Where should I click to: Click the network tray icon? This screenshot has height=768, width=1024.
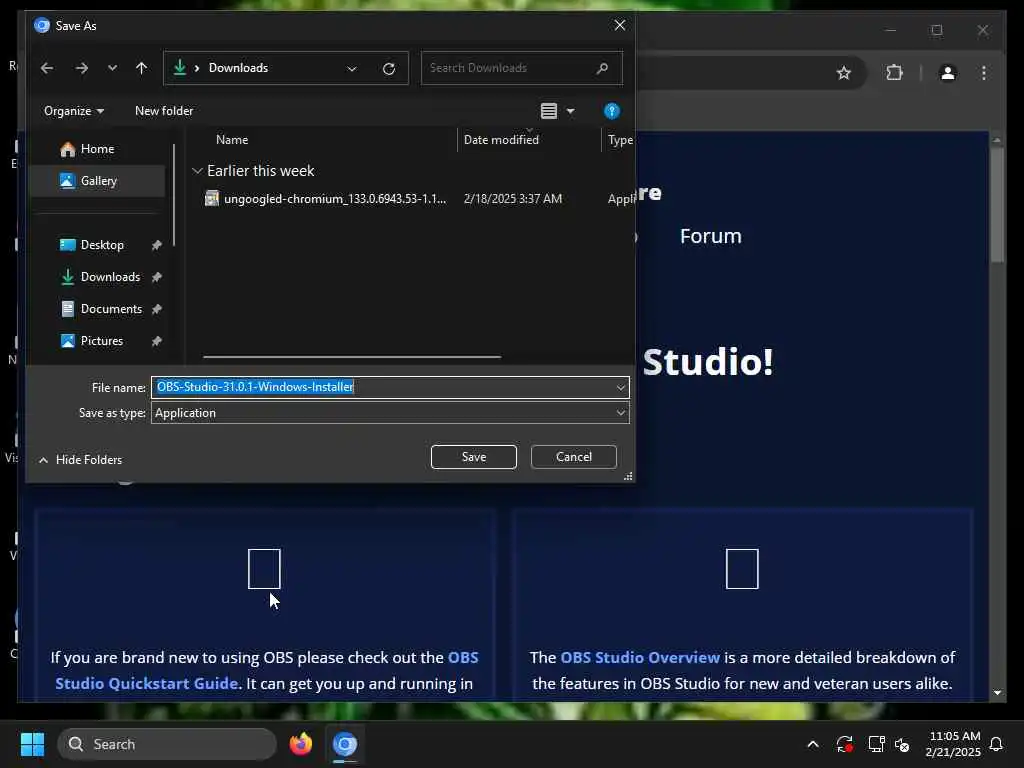coord(876,744)
